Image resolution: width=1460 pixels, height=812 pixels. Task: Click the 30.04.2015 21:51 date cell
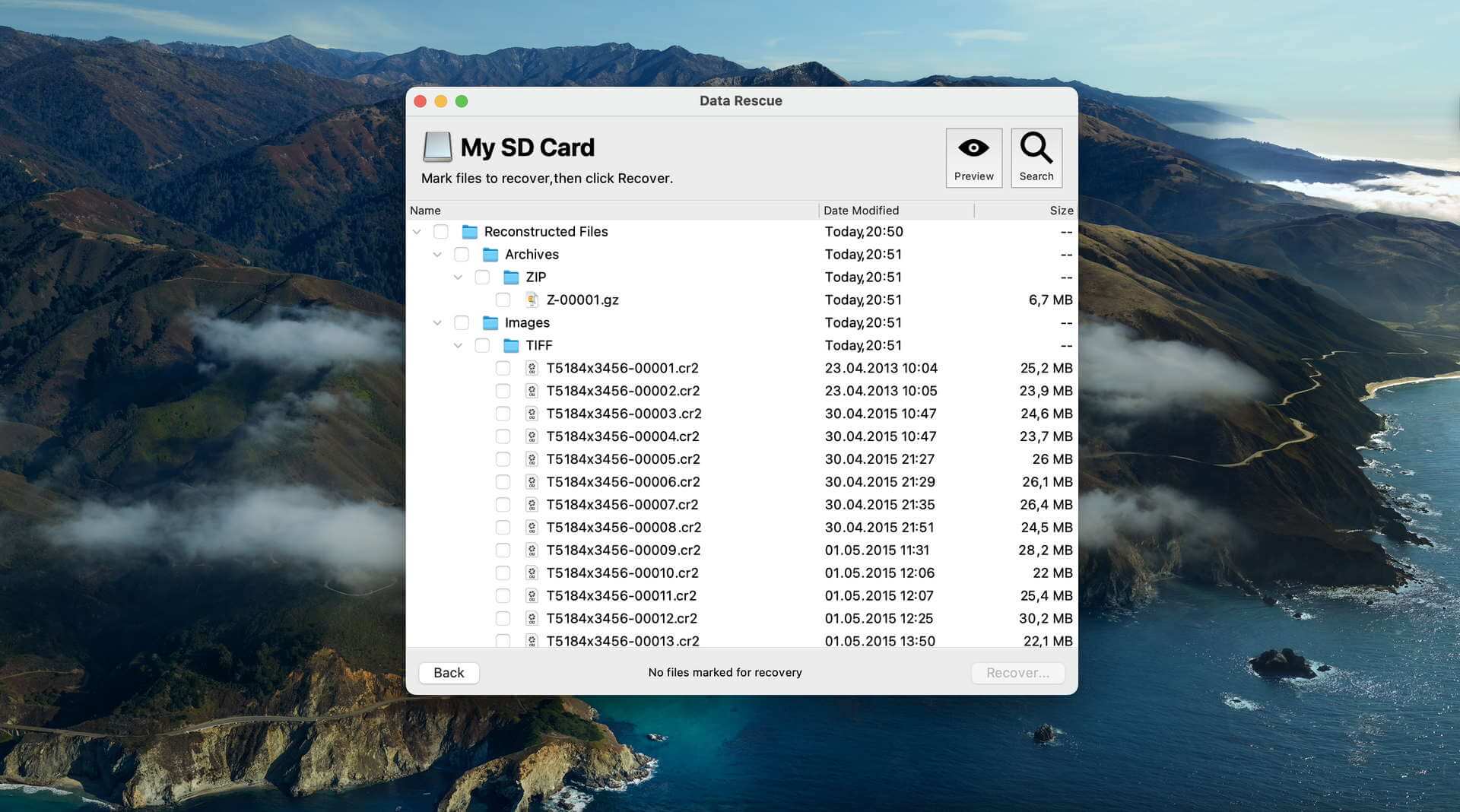click(879, 528)
